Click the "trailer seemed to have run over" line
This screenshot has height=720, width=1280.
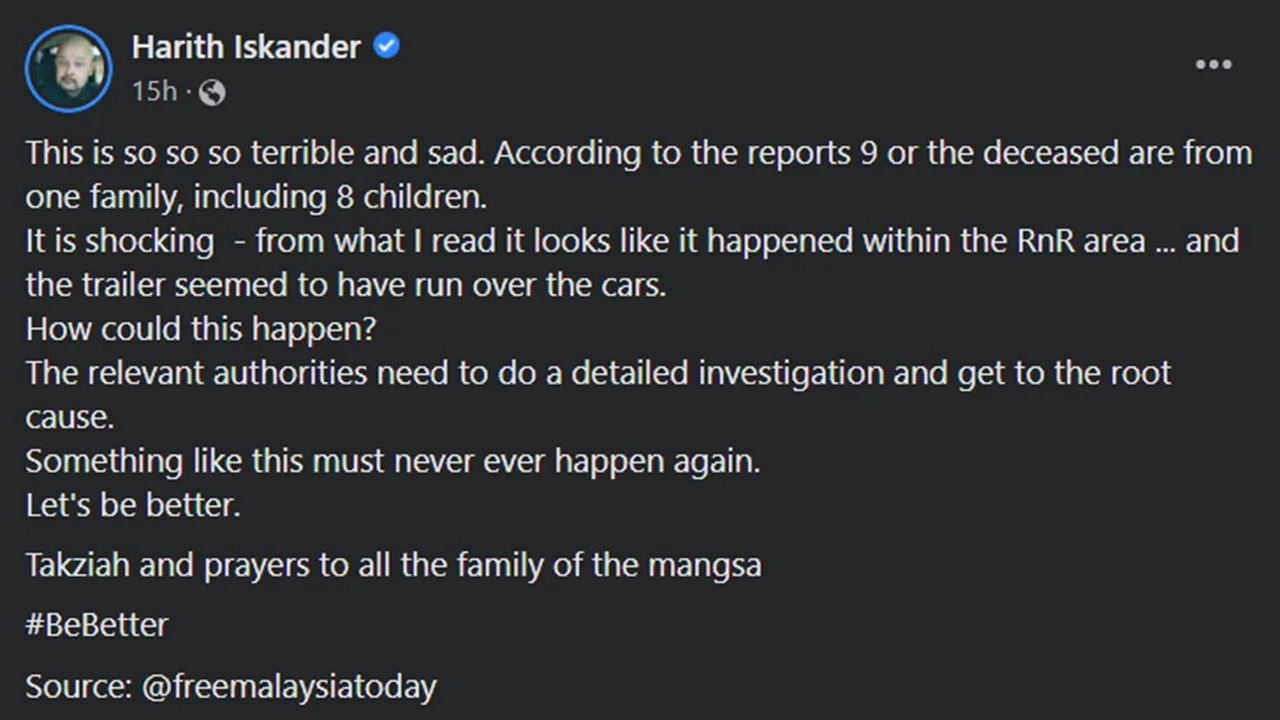click(346, 285)
